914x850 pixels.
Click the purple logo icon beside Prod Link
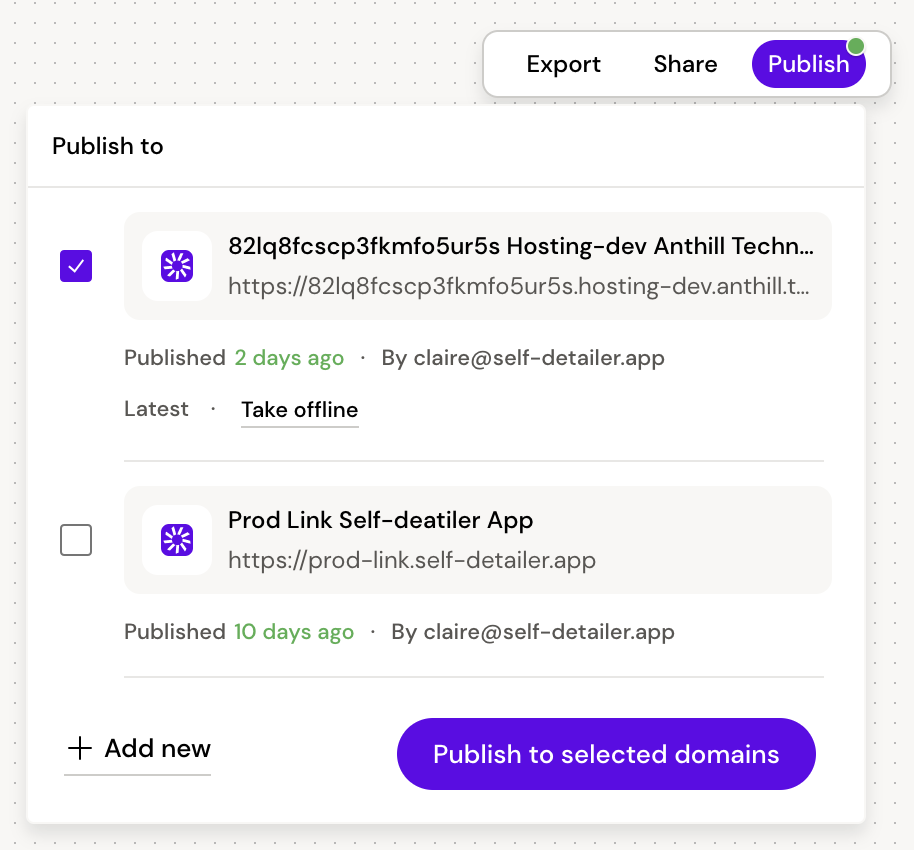[x=177, y=540]
